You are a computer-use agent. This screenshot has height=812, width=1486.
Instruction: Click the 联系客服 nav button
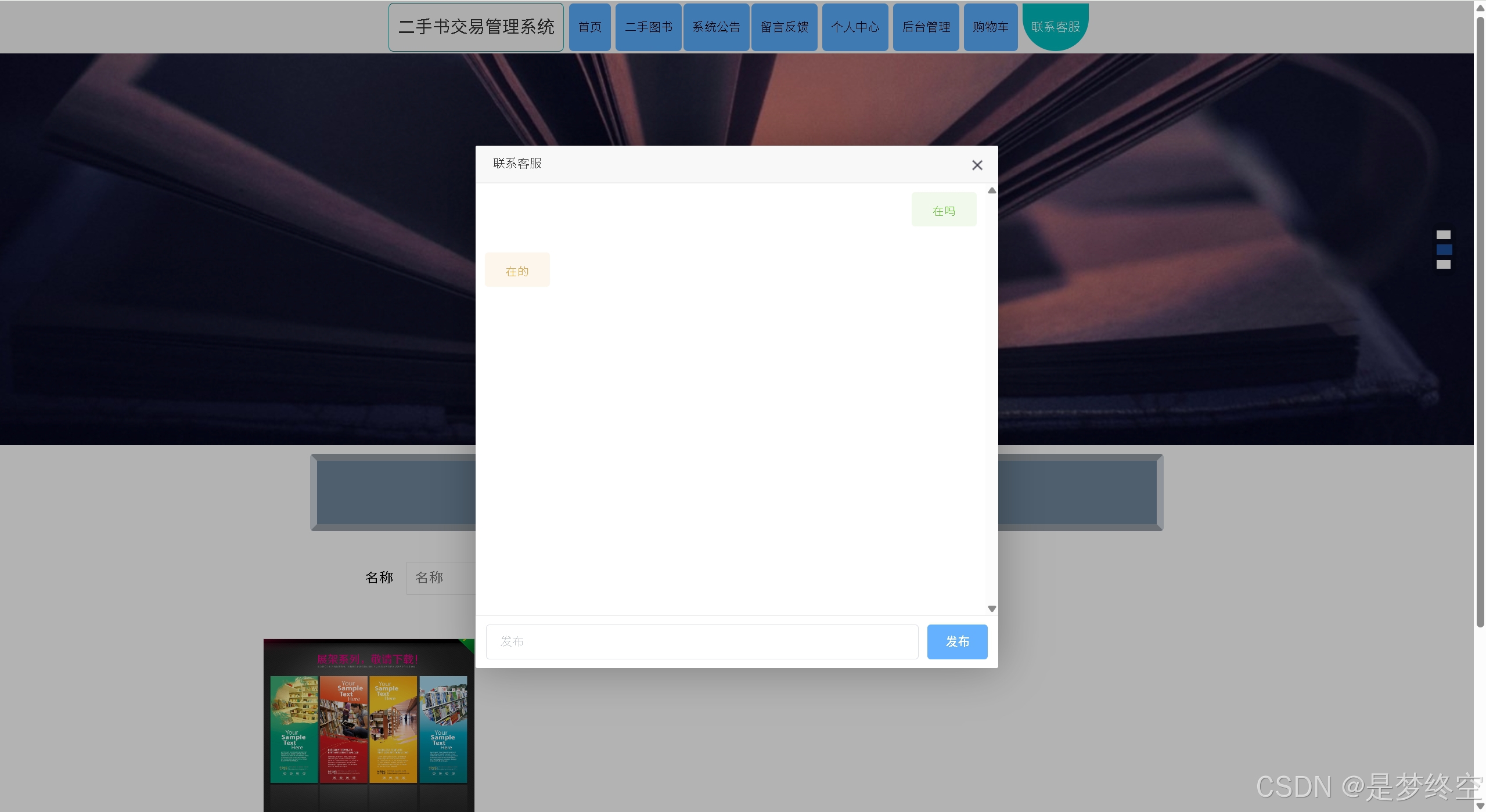1055,27
